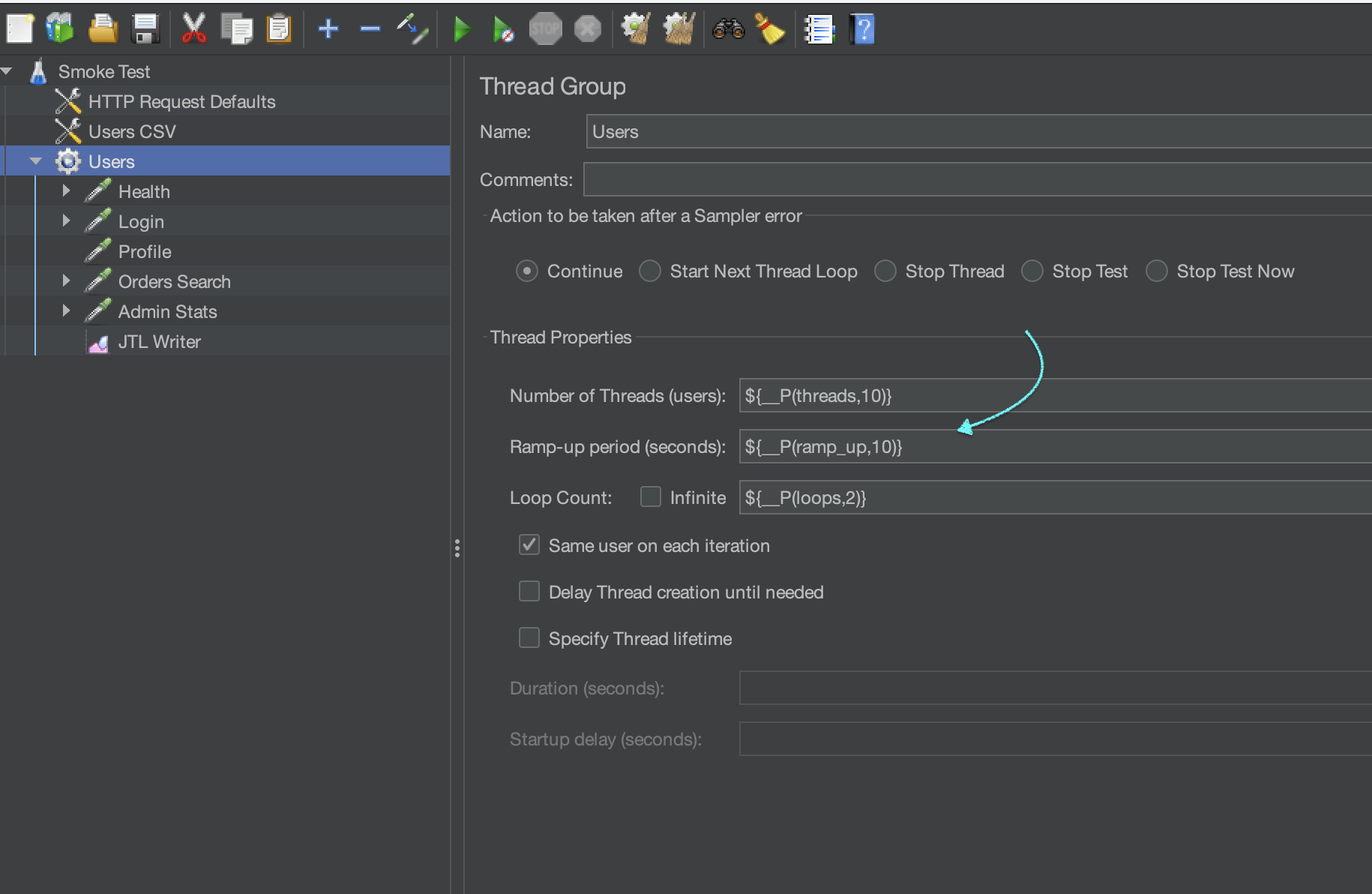Collapse the Users thread group node
The width and height of the screenshot is (1372, 894).
pyautogui.click(x=35, y=161)
